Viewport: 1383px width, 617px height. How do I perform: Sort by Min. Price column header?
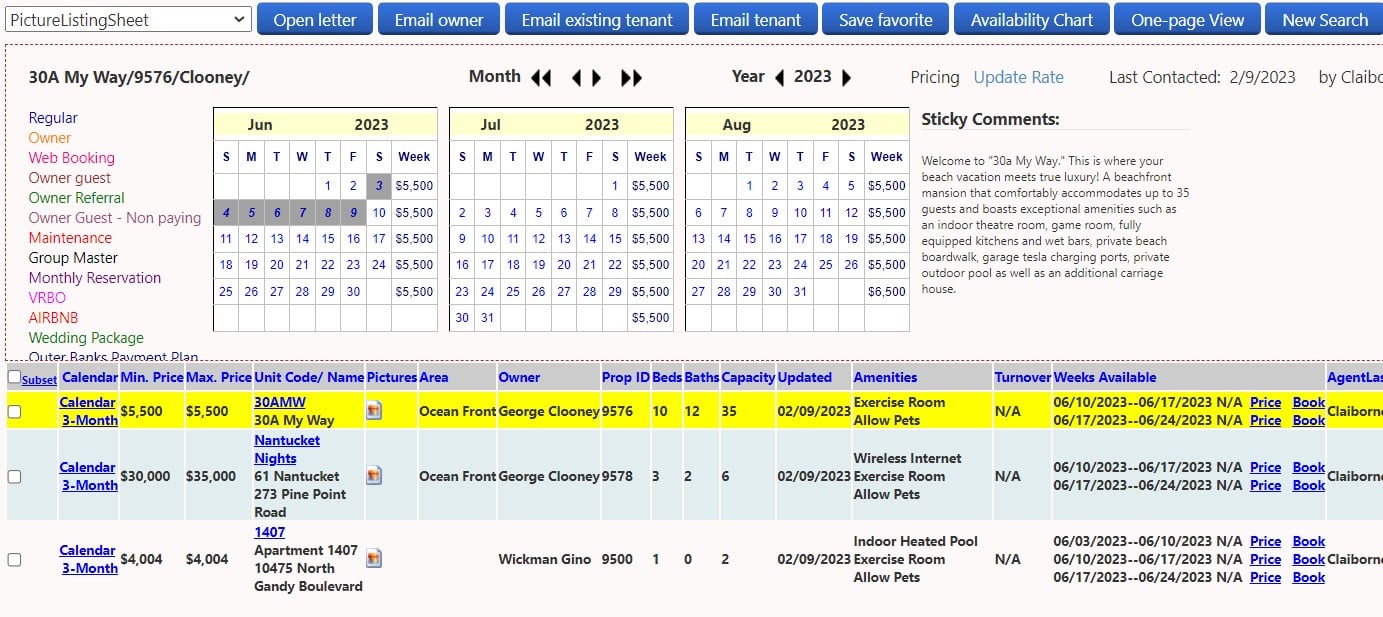152,377
